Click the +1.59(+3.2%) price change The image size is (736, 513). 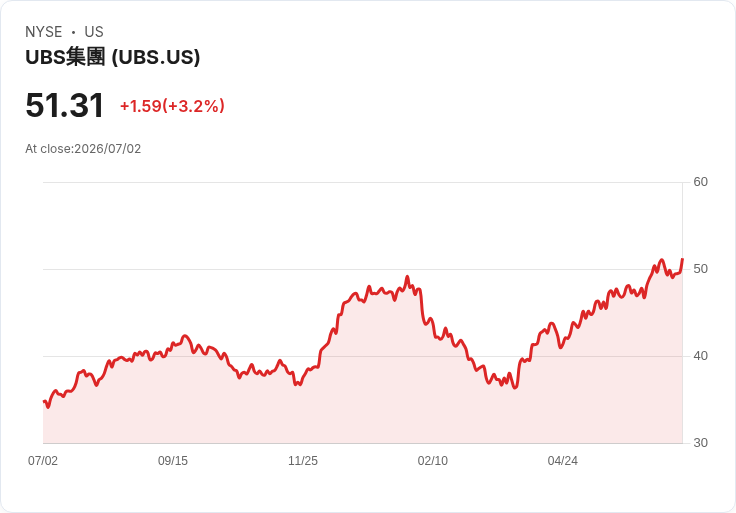tap(172, 106)
